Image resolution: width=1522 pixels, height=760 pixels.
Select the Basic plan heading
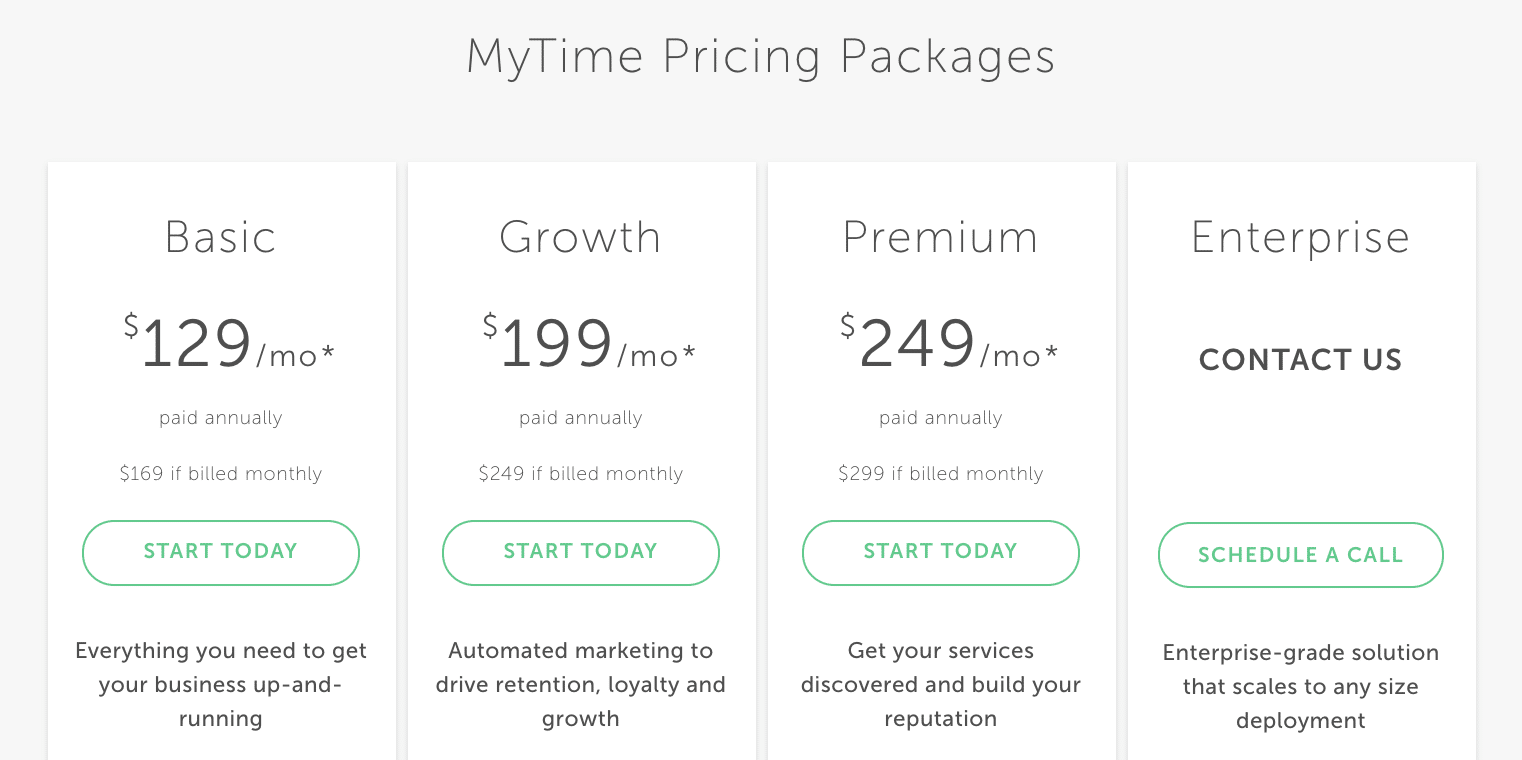point(221,238)
